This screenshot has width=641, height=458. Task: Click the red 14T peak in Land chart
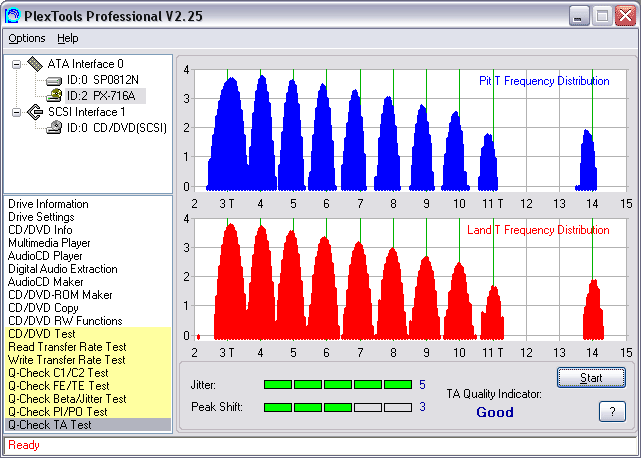click(x=593, y=310)
